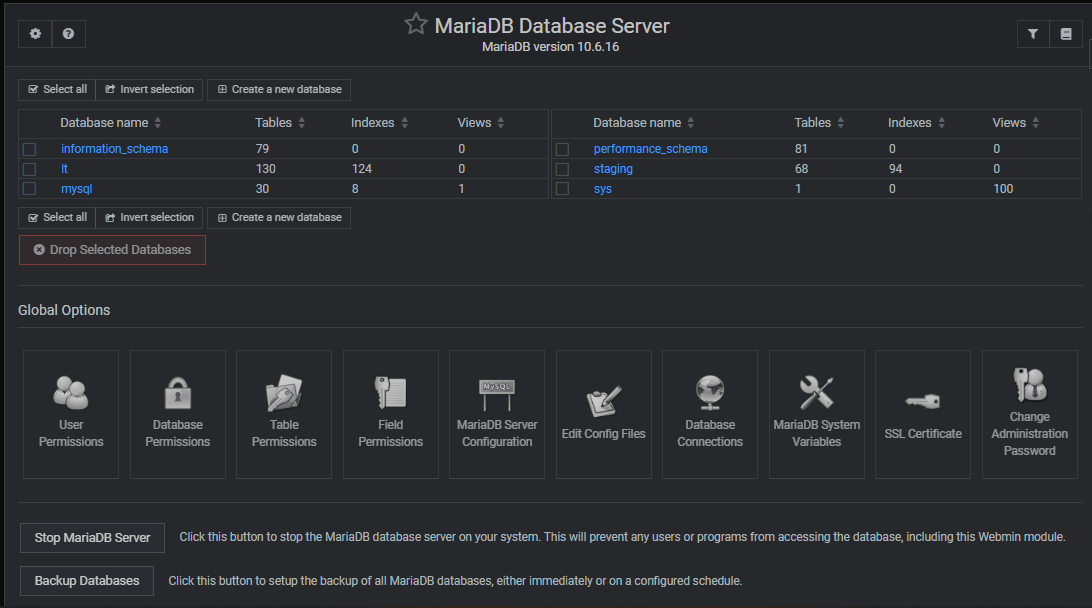The width and height of the screenshot is (1092, 608).
Task: Open Database Connections
Action: 710,413
